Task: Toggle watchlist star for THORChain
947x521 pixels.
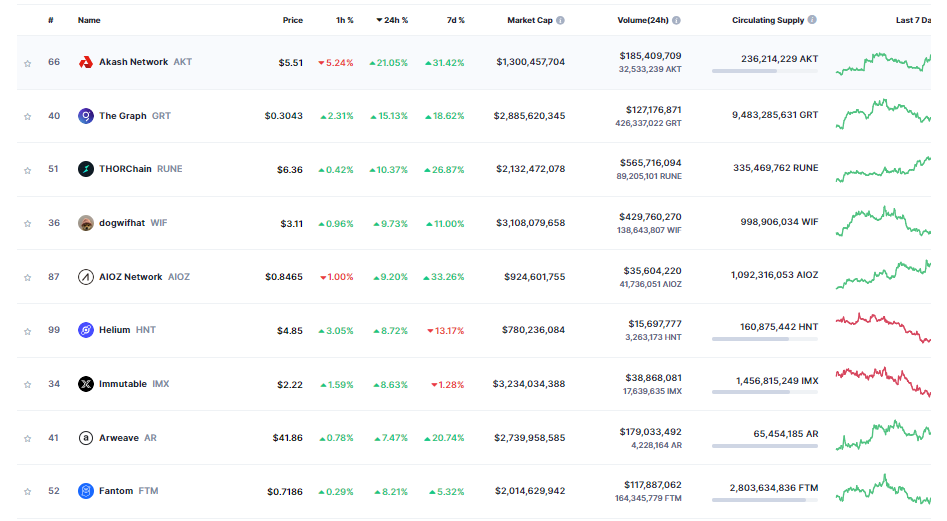Action: pos(27,170)
